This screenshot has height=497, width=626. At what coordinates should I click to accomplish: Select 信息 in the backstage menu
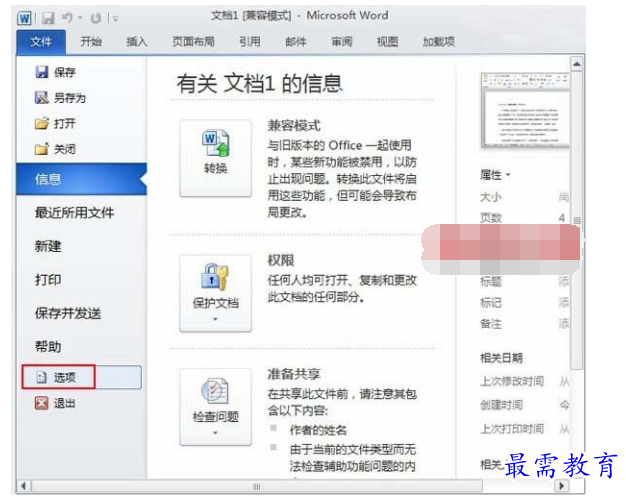82,179
